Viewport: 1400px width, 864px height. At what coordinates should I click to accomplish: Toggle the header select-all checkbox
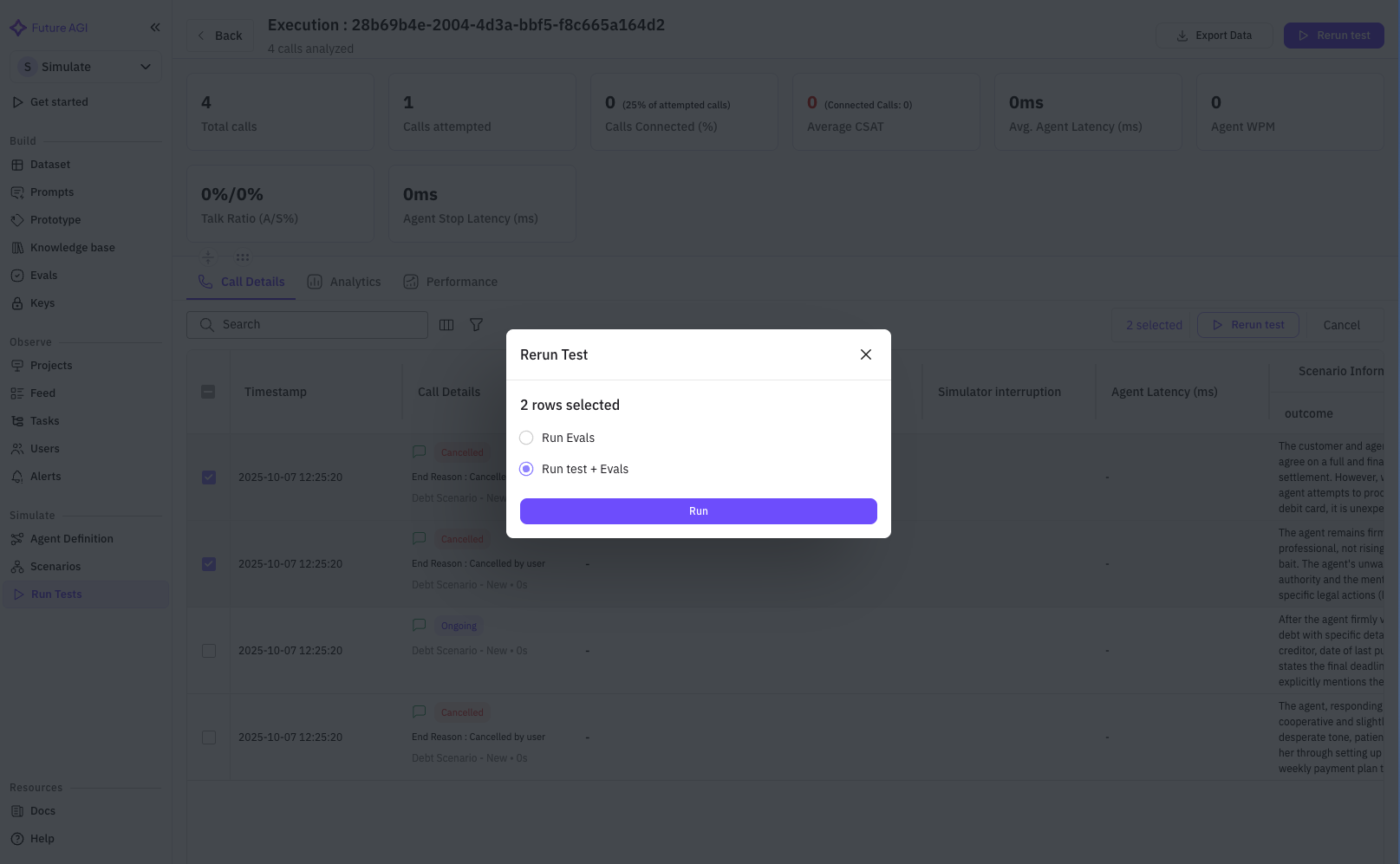pyautogui.click(x=208, y=392)
